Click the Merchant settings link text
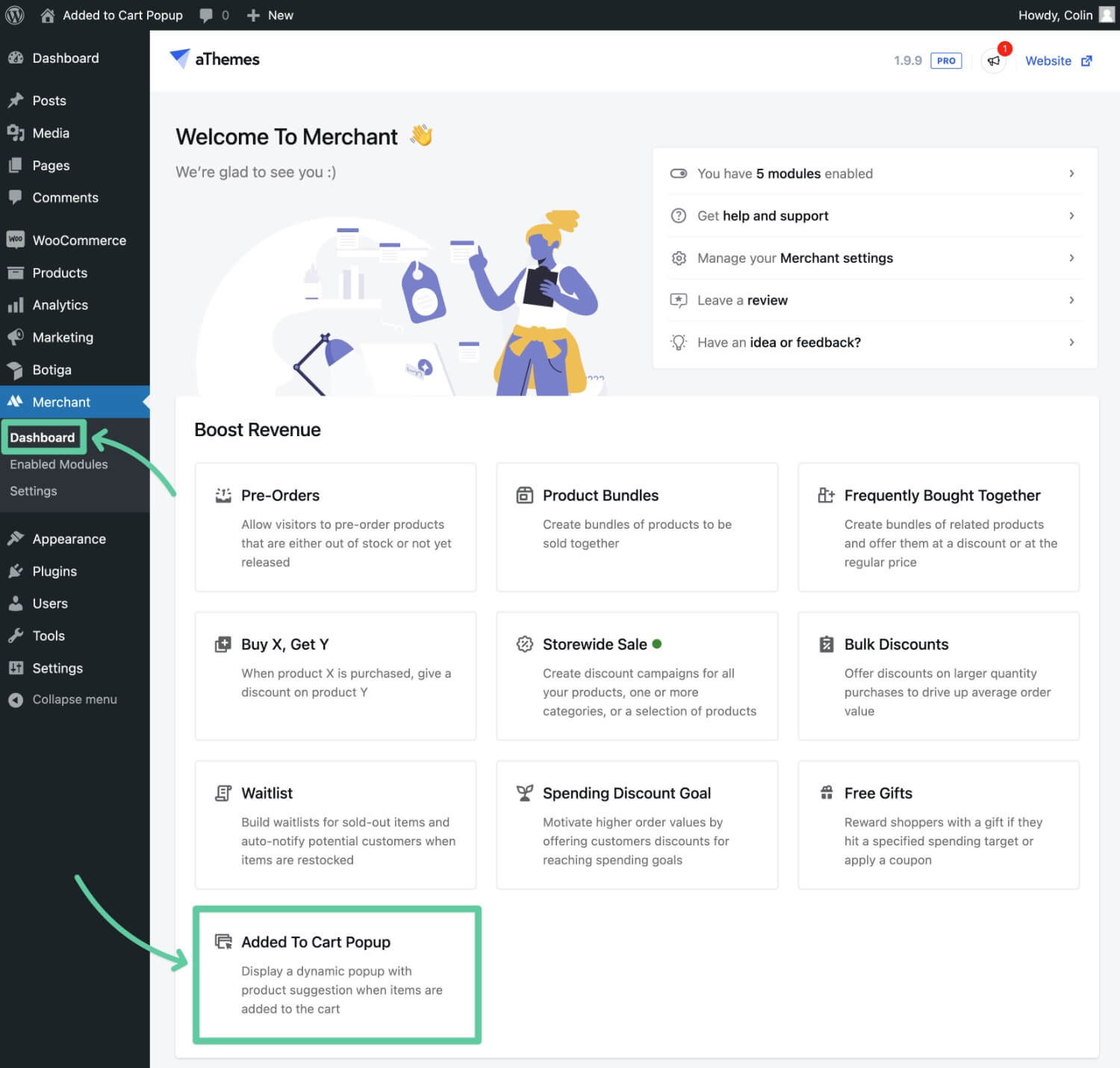 pos(836,258)
